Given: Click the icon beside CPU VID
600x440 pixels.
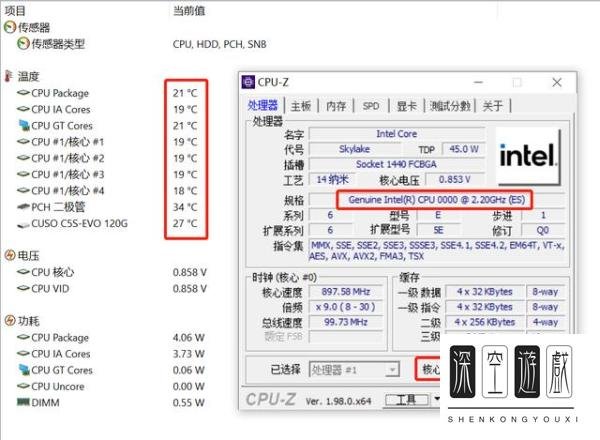Looking at the screenshot, I should pos(23,288).
